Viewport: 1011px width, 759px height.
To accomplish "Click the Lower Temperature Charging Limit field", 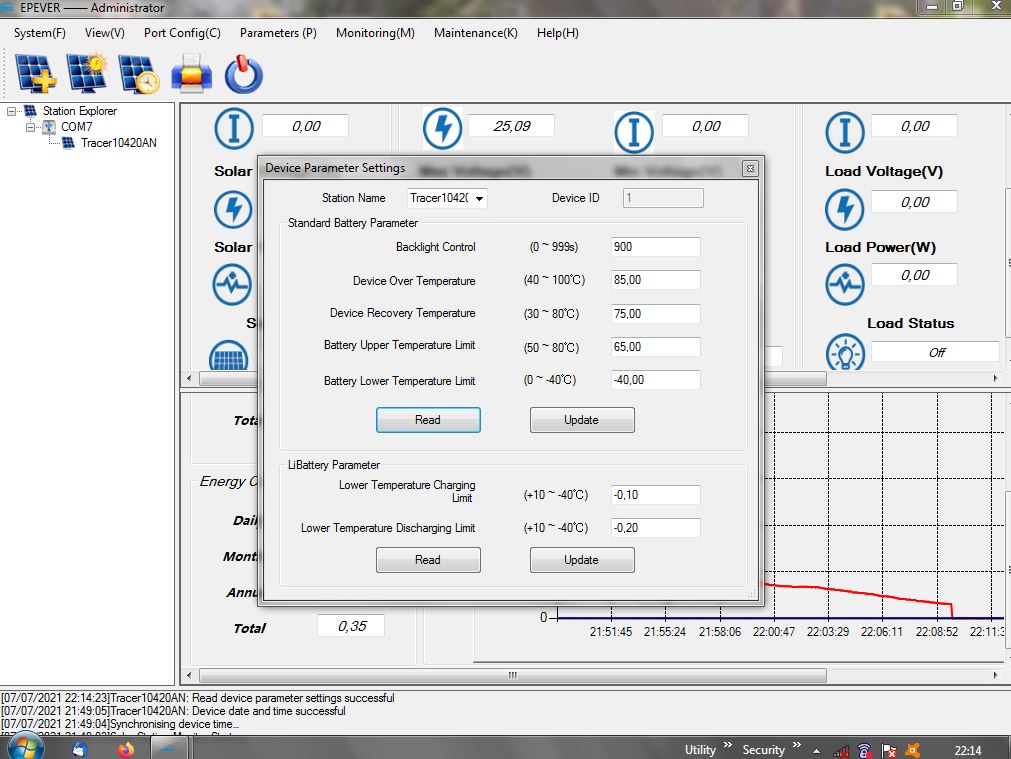I will pyautogui.click(x=655, y=495).
